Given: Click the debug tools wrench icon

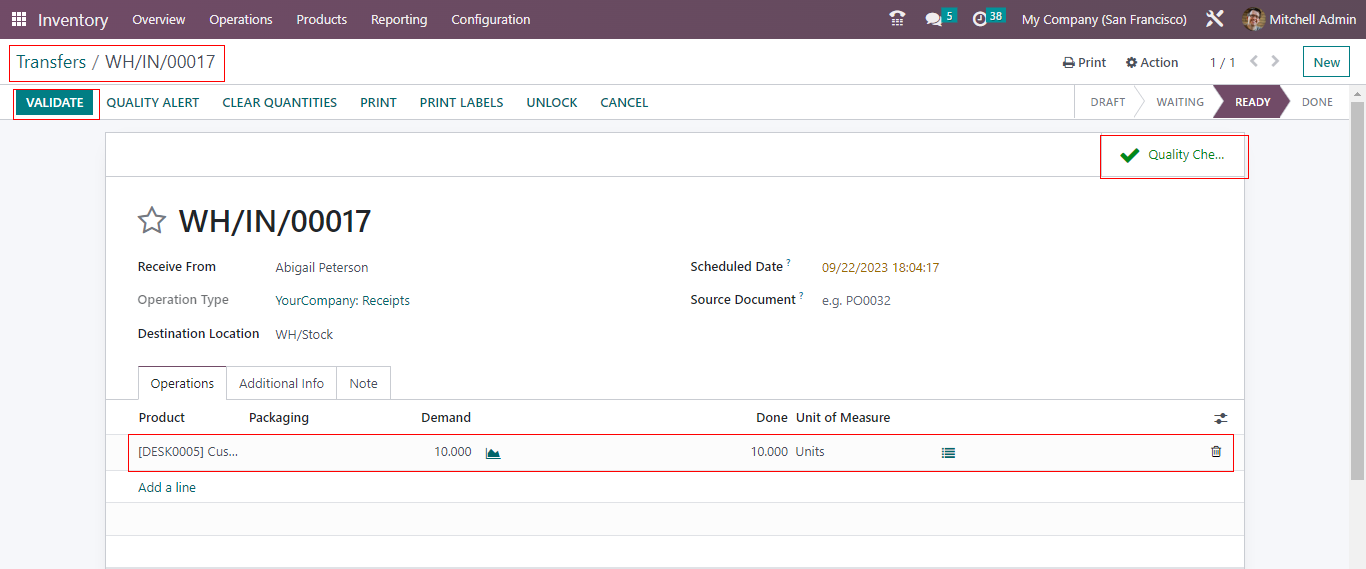Looking at the screenshot, I should (x=1215, y=20).
